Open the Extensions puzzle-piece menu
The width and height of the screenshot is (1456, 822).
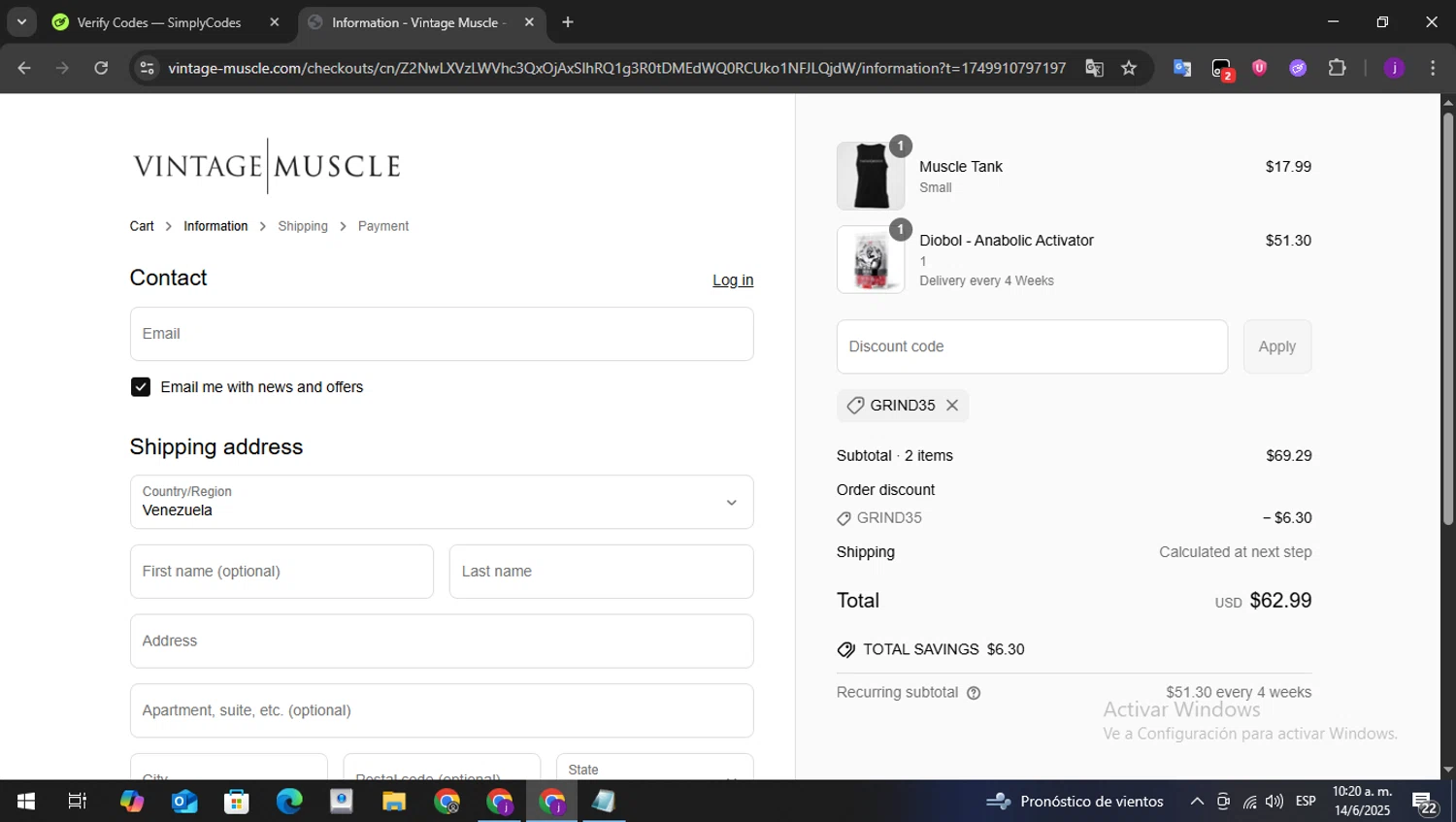tap(1338, 68)
